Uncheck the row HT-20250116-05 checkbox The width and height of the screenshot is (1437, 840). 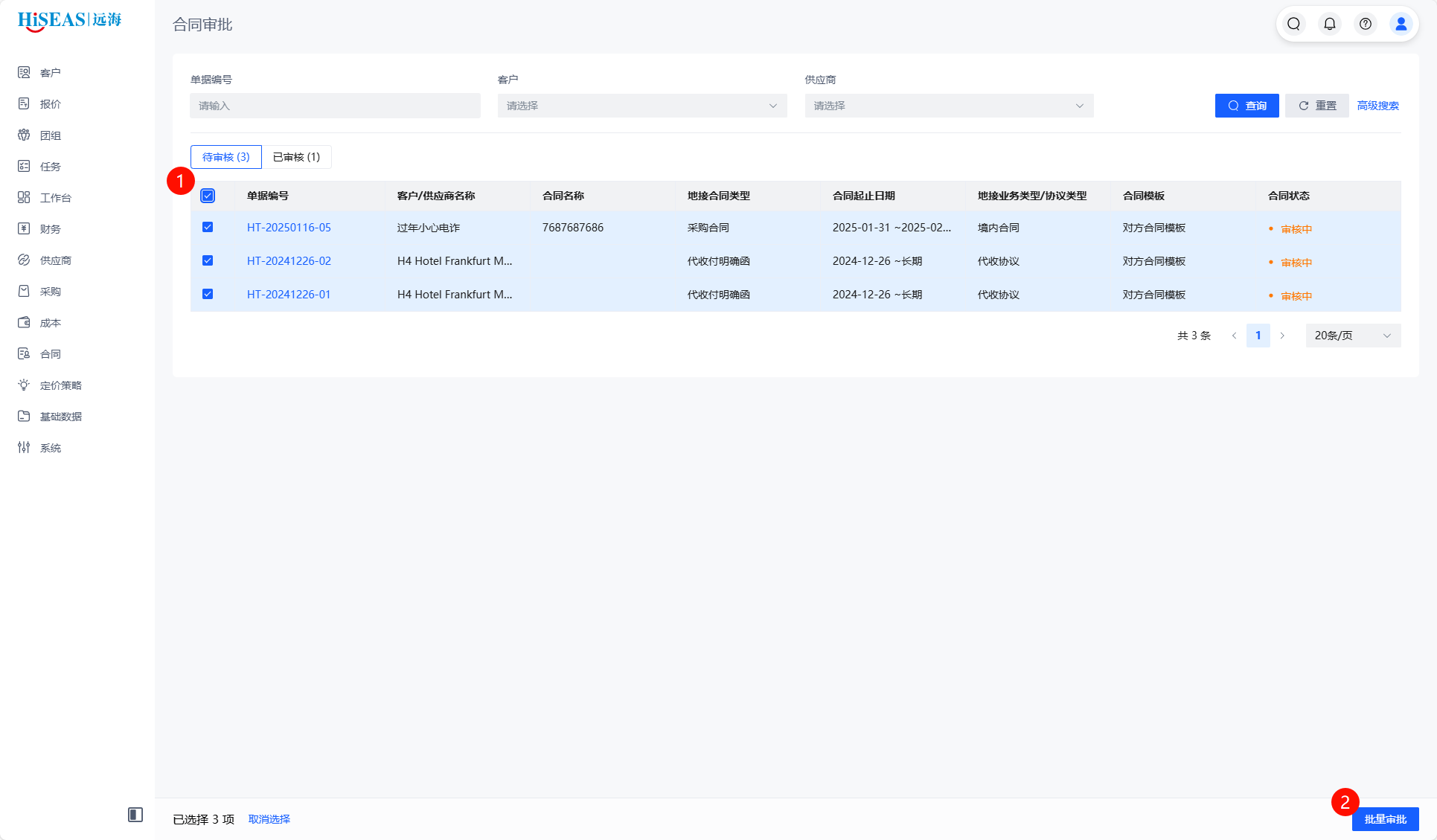[208, 227]
